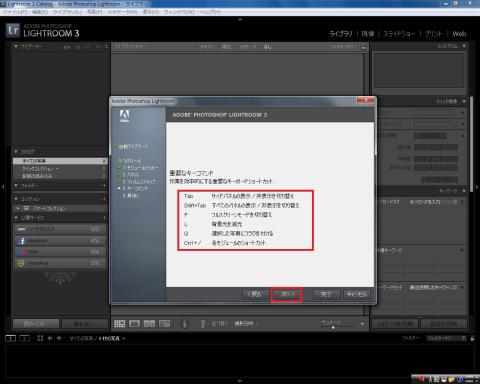Toggle the filmstrip filter switch
This screenshot has height=384, width=480.
point(472,339)
